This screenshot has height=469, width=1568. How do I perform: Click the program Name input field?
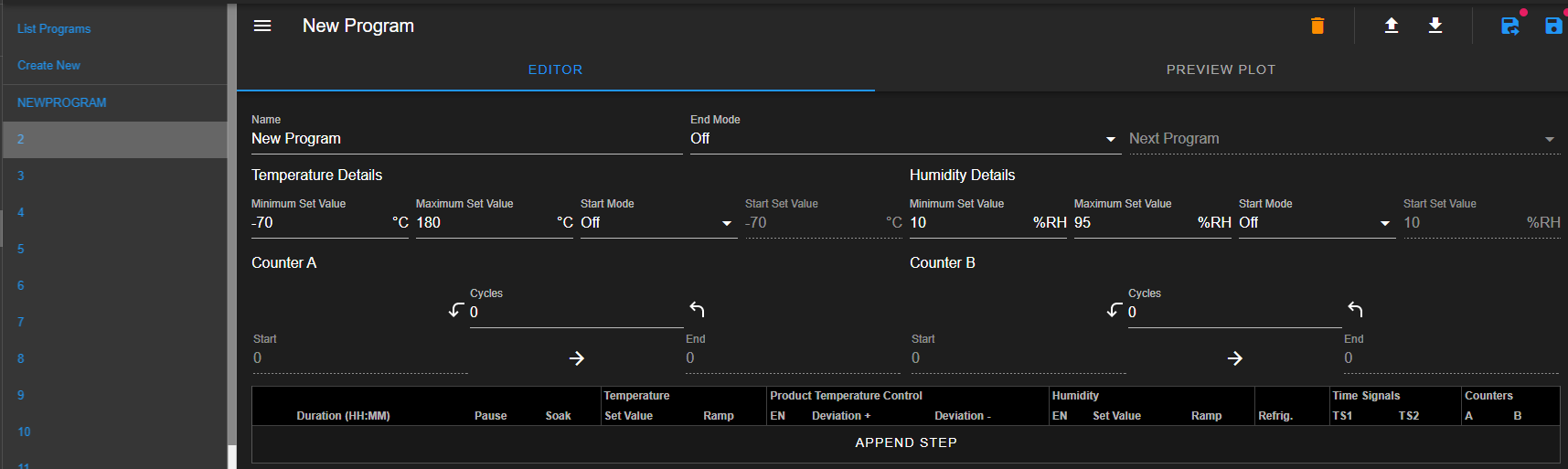pyautogui.click(x=466, y=139)
